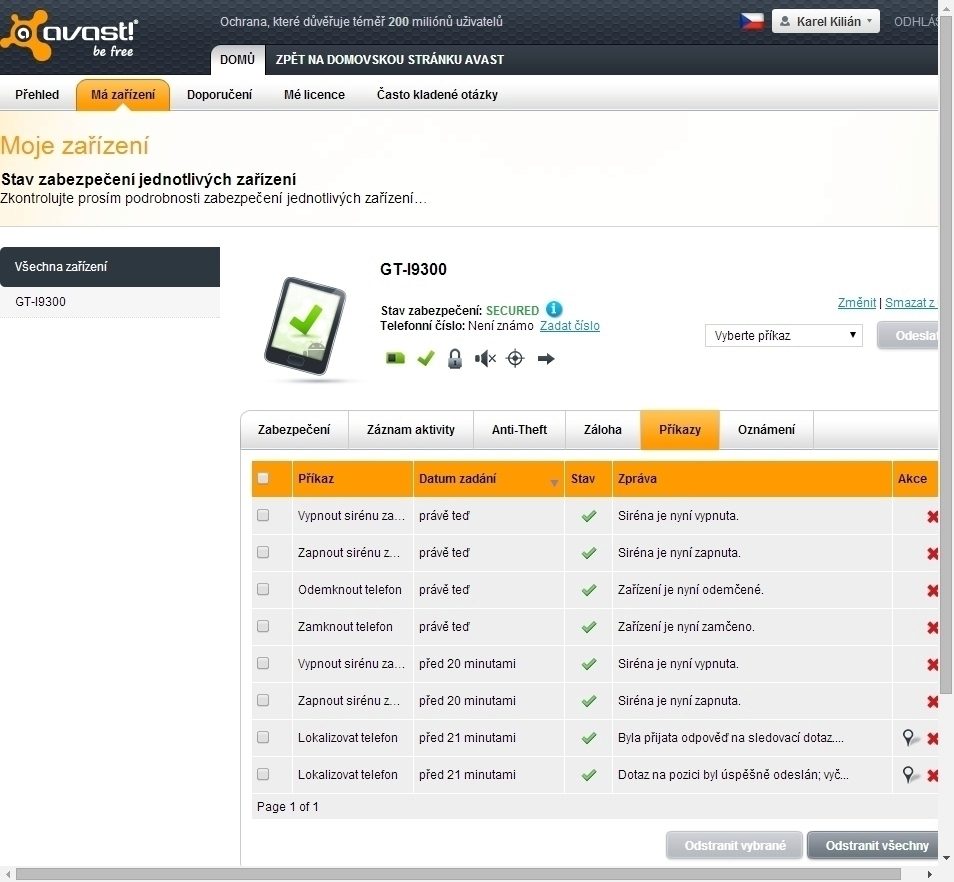
Task: Sort by the Stav column header
Action: (588, 479)
